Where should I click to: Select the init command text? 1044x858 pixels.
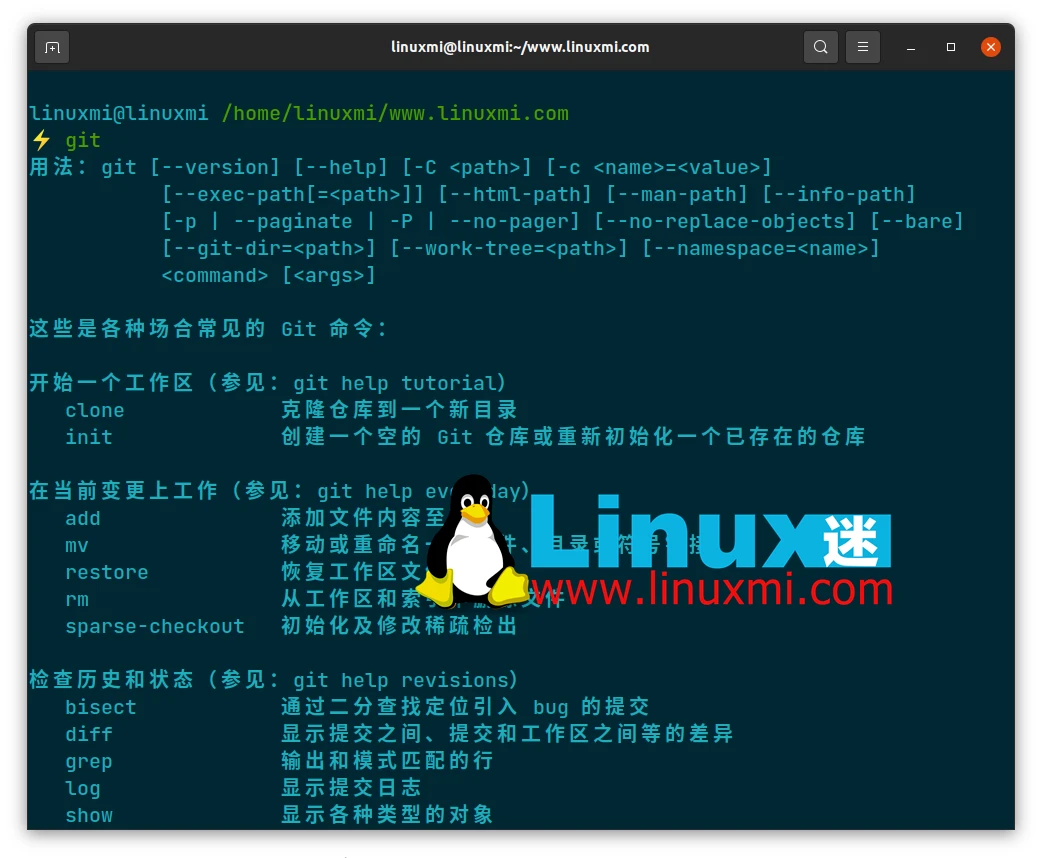[x=89, y=437]
